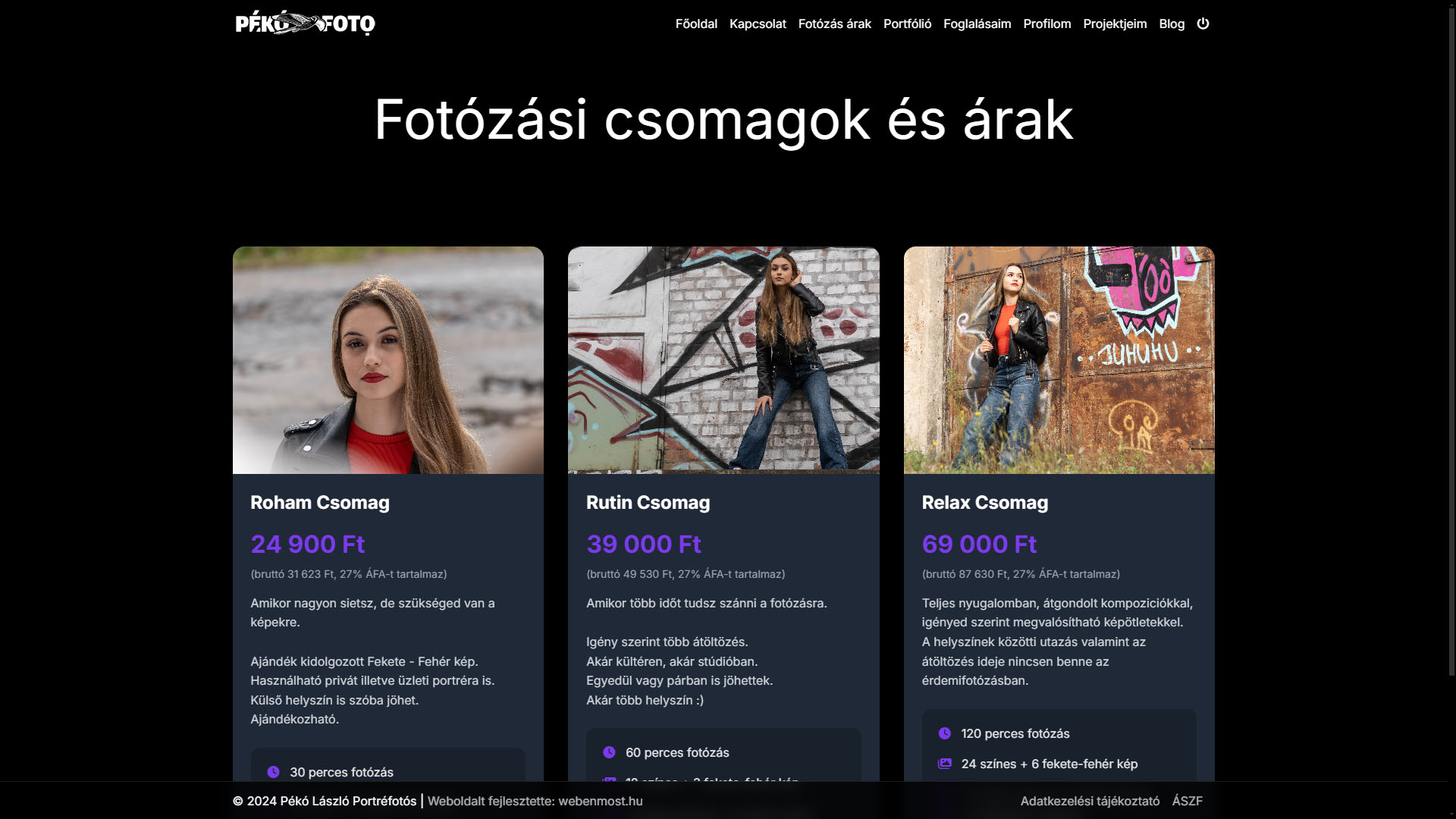Click Amikor nagyon sietsz description text
This screenshot has height=819, width=1456.
(x=372, y=613)
